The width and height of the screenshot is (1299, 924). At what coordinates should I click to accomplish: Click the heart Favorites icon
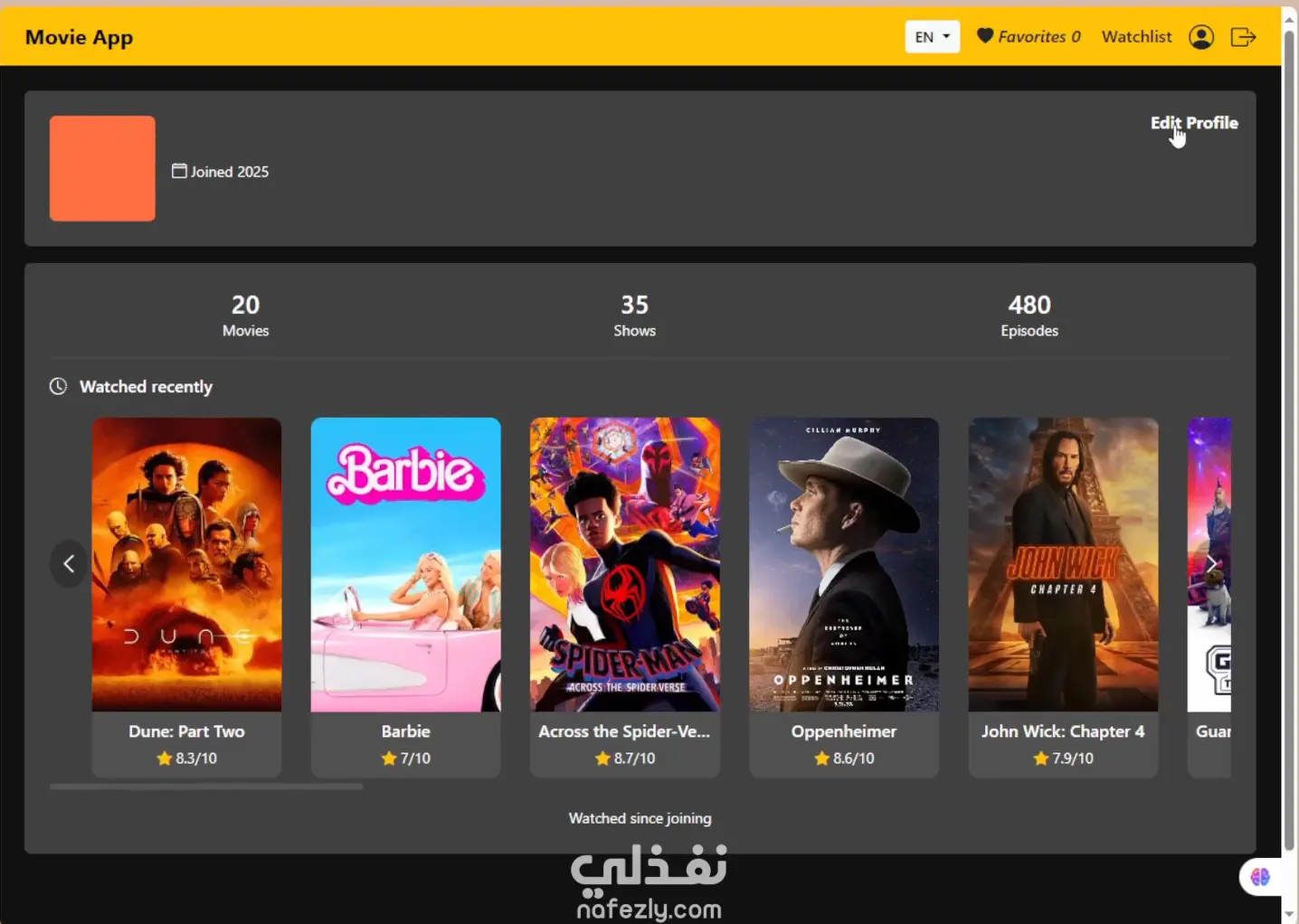click(x=985, y=36)
